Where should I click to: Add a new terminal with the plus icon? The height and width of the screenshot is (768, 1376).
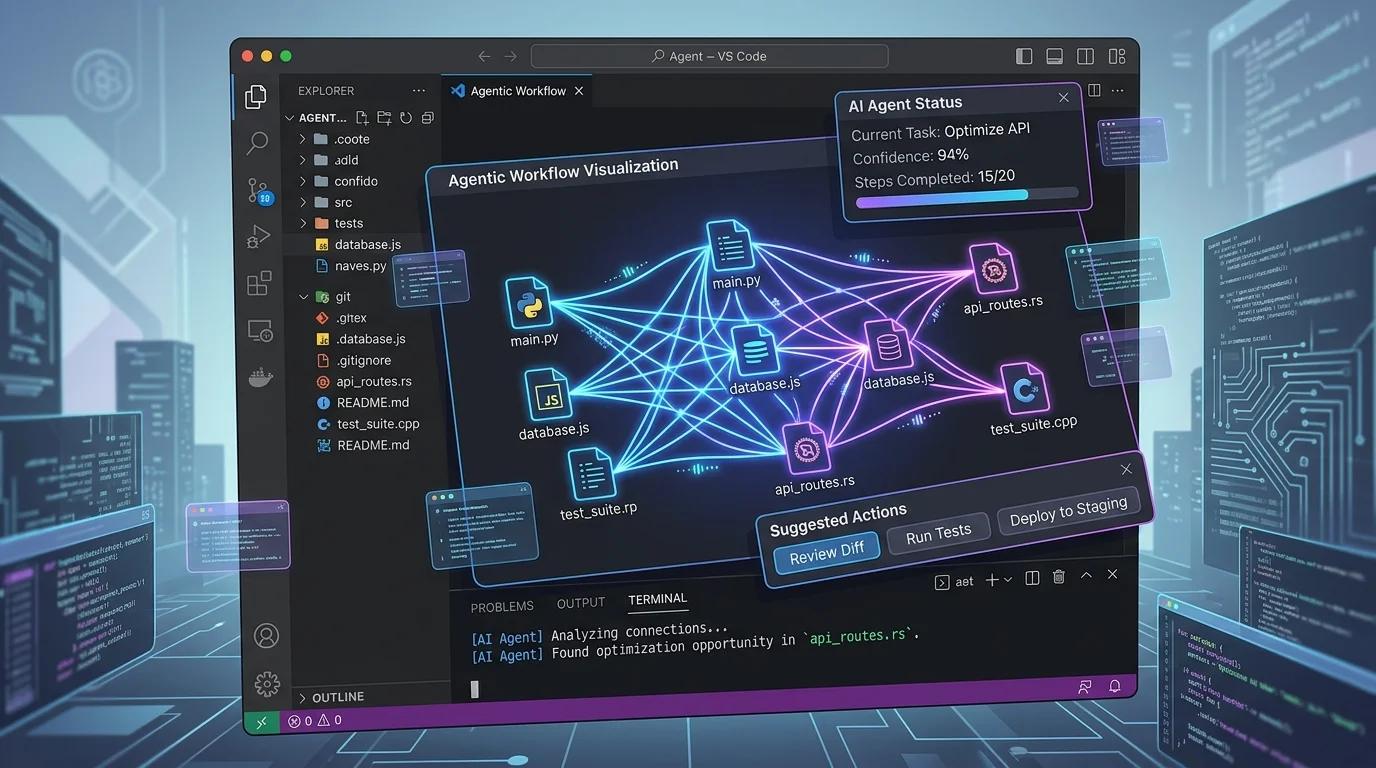coord(992,580)
